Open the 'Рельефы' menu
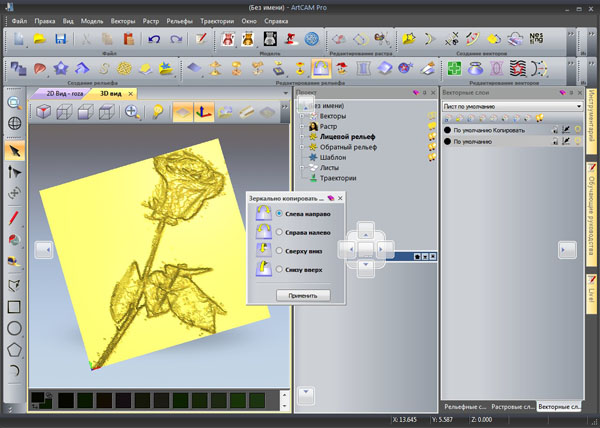This screenshot has height=428, width=600. [179, 21]
